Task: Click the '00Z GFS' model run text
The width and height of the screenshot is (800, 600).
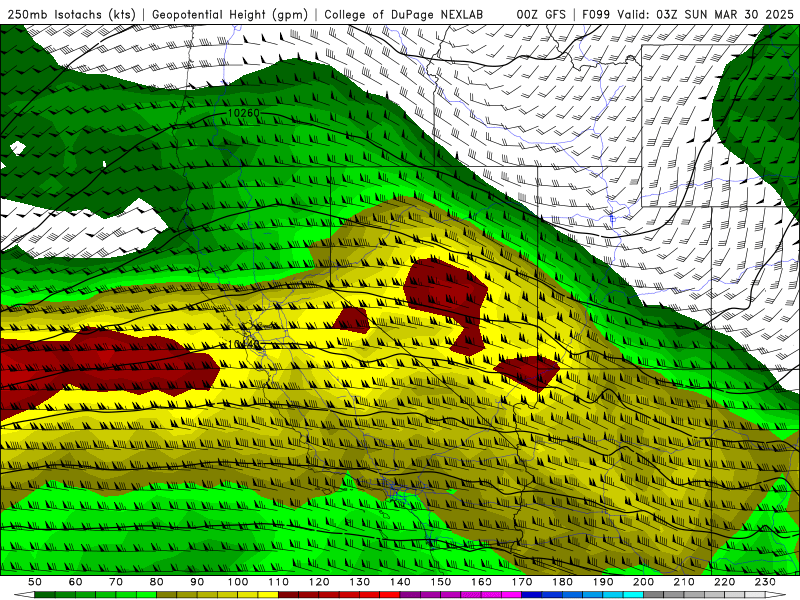Action: [541, 15]
